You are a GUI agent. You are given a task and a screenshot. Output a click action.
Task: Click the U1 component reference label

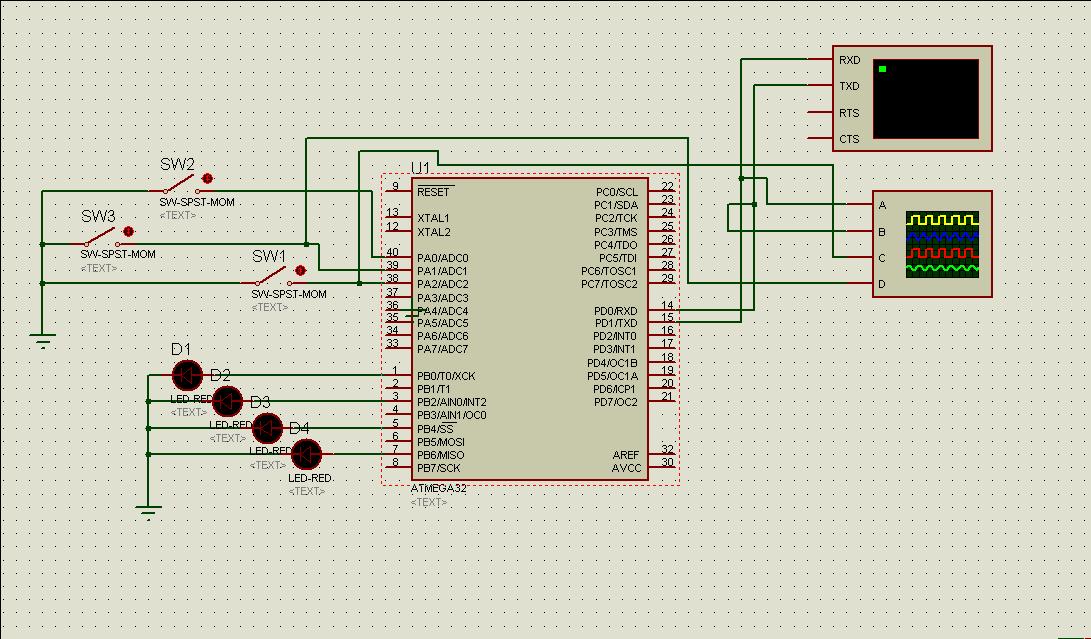click(x=421, y=167)
